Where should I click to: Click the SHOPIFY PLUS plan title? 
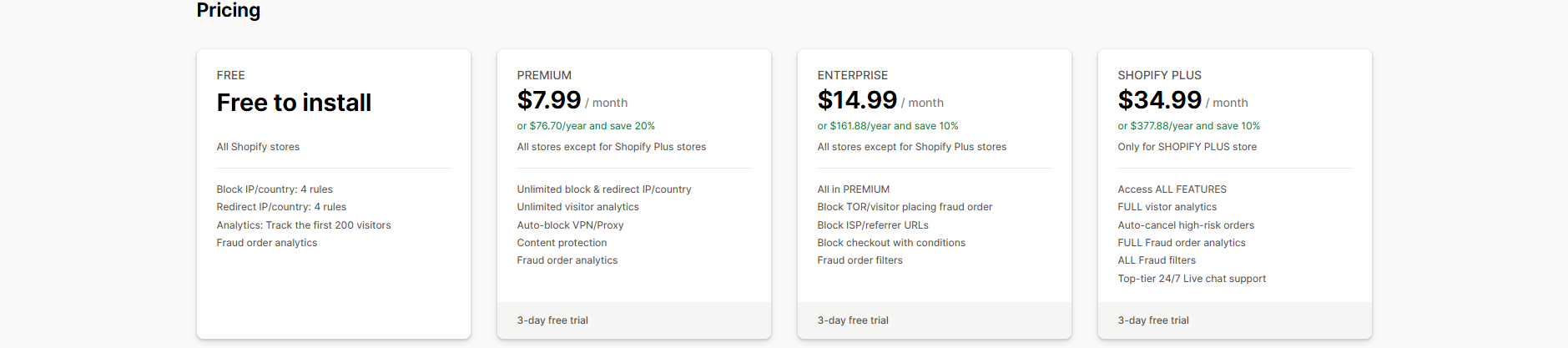click(x=1160, y=75)
